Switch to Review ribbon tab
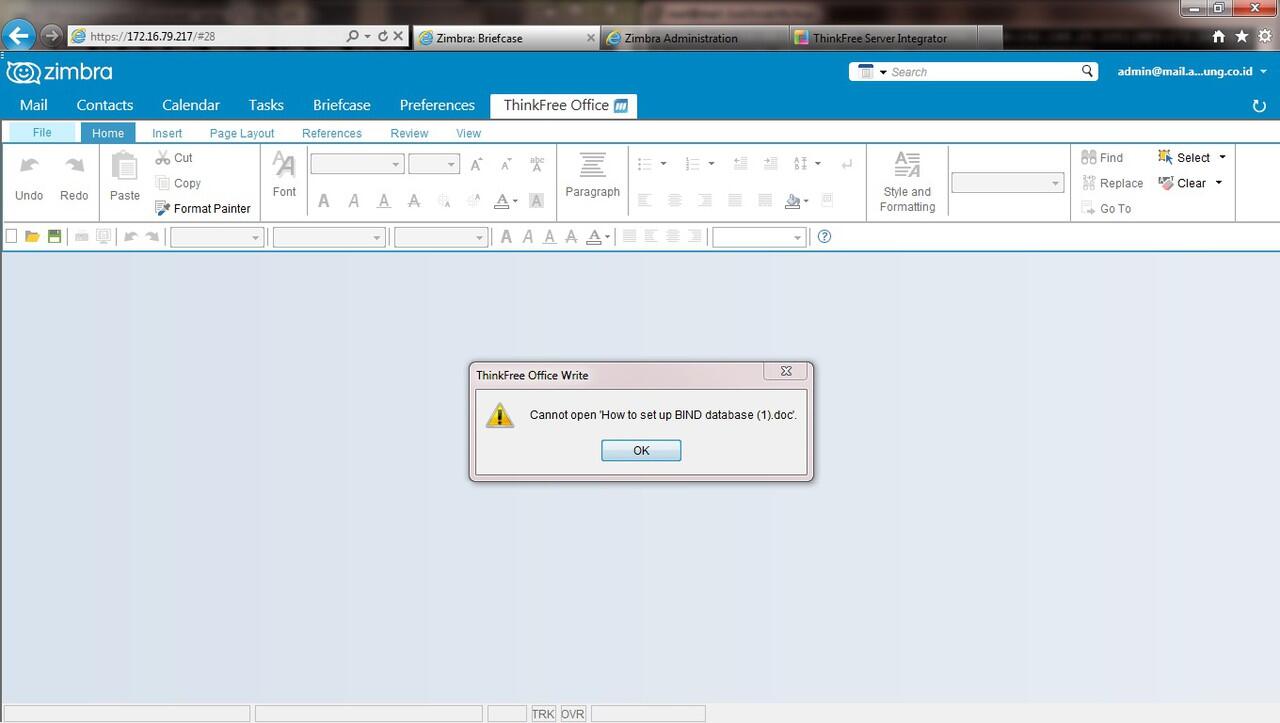 pos(409,133)
